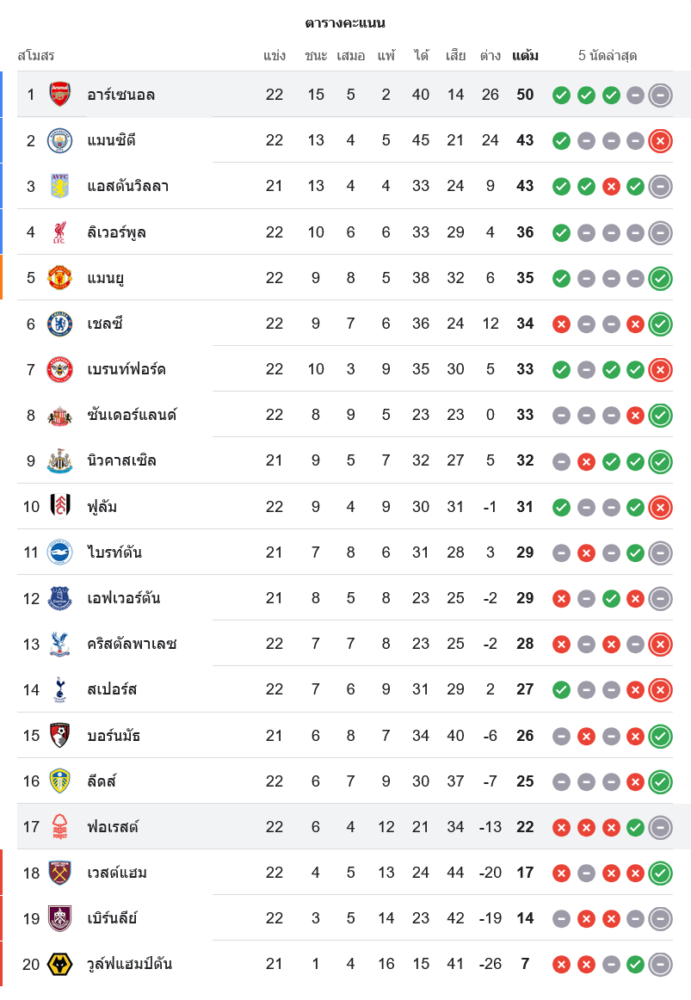Click Man City's latest red loss indicator
Image resolution: width=691 pixels, height=1000 pixels.
[659, 141]
